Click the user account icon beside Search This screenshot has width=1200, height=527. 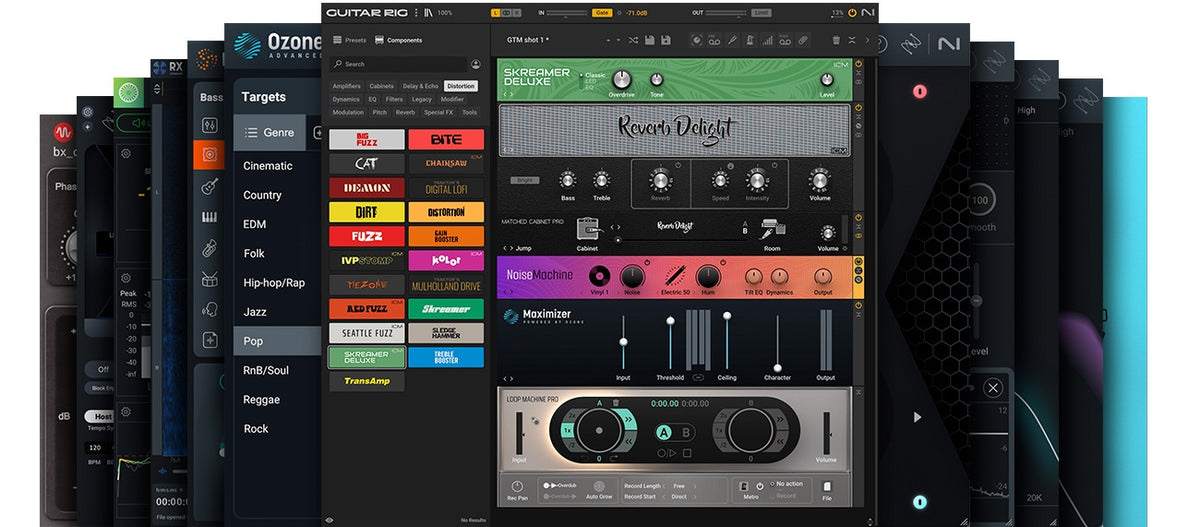(x=475, y=64)
